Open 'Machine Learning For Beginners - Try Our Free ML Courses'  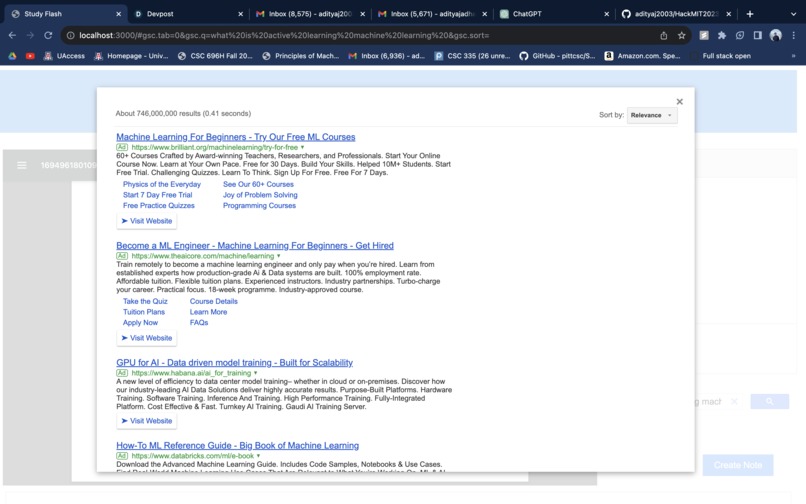coord(235,137)
